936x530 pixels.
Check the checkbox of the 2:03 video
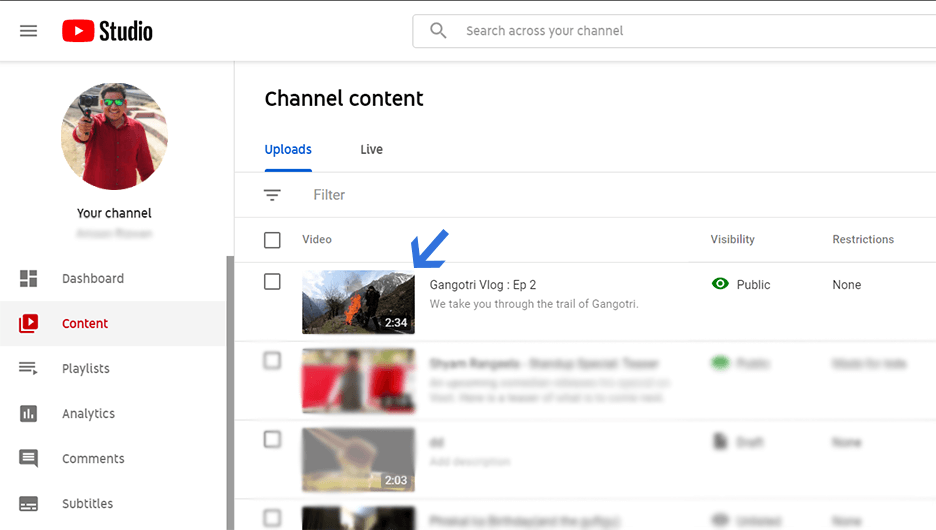tap(272, 439)
